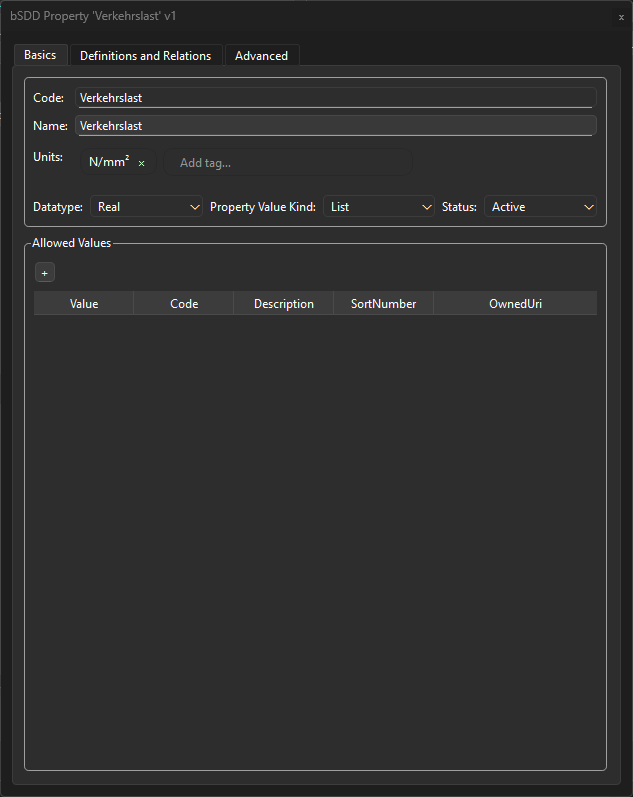Open the Advanced tab
Image resolution: width=633 pixels, height=797 pixels.
[261, 56]
